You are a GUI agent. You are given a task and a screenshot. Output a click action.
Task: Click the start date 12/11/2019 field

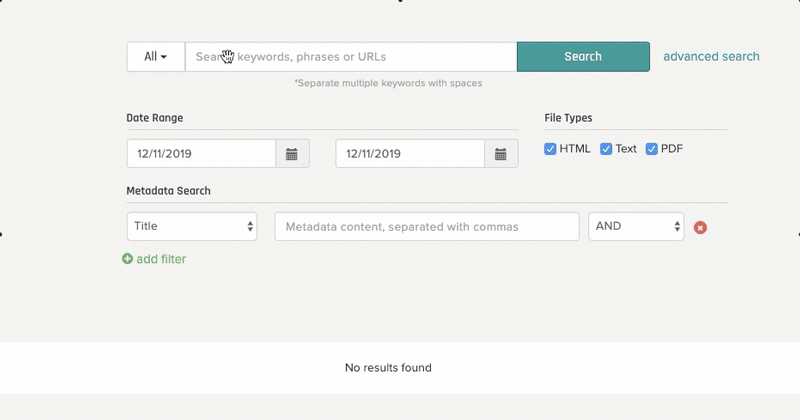pos(202,154)
